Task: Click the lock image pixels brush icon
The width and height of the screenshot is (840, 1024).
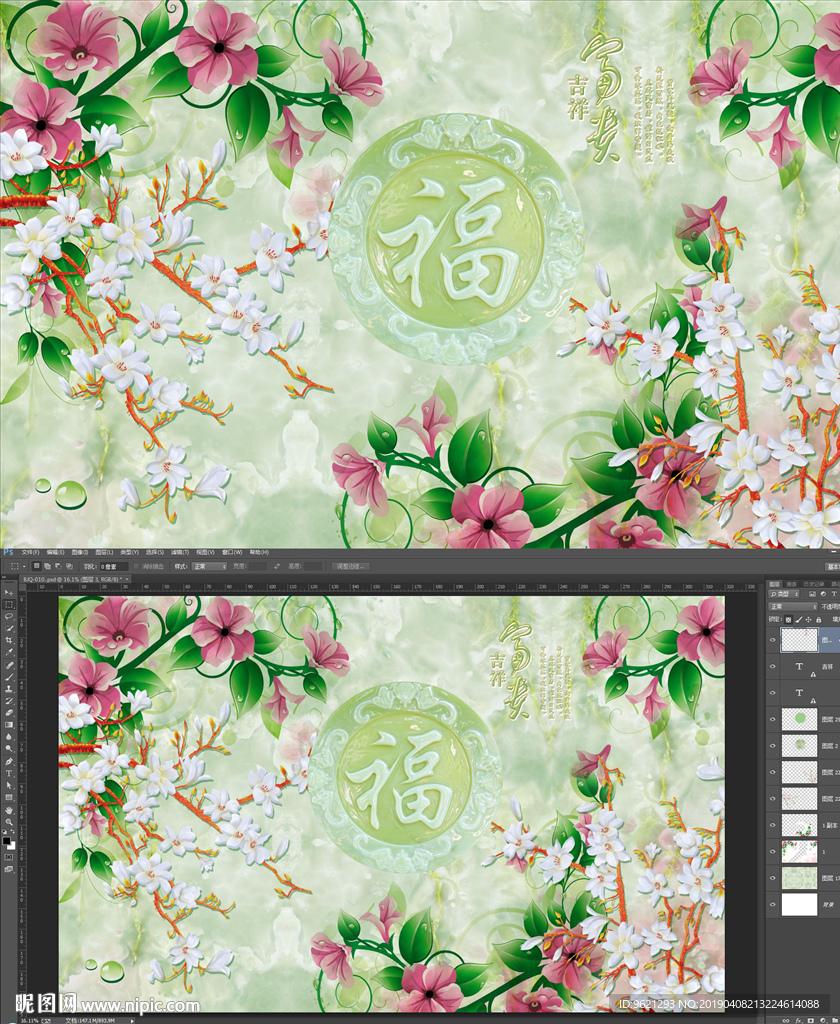Action: click(799, 619)
